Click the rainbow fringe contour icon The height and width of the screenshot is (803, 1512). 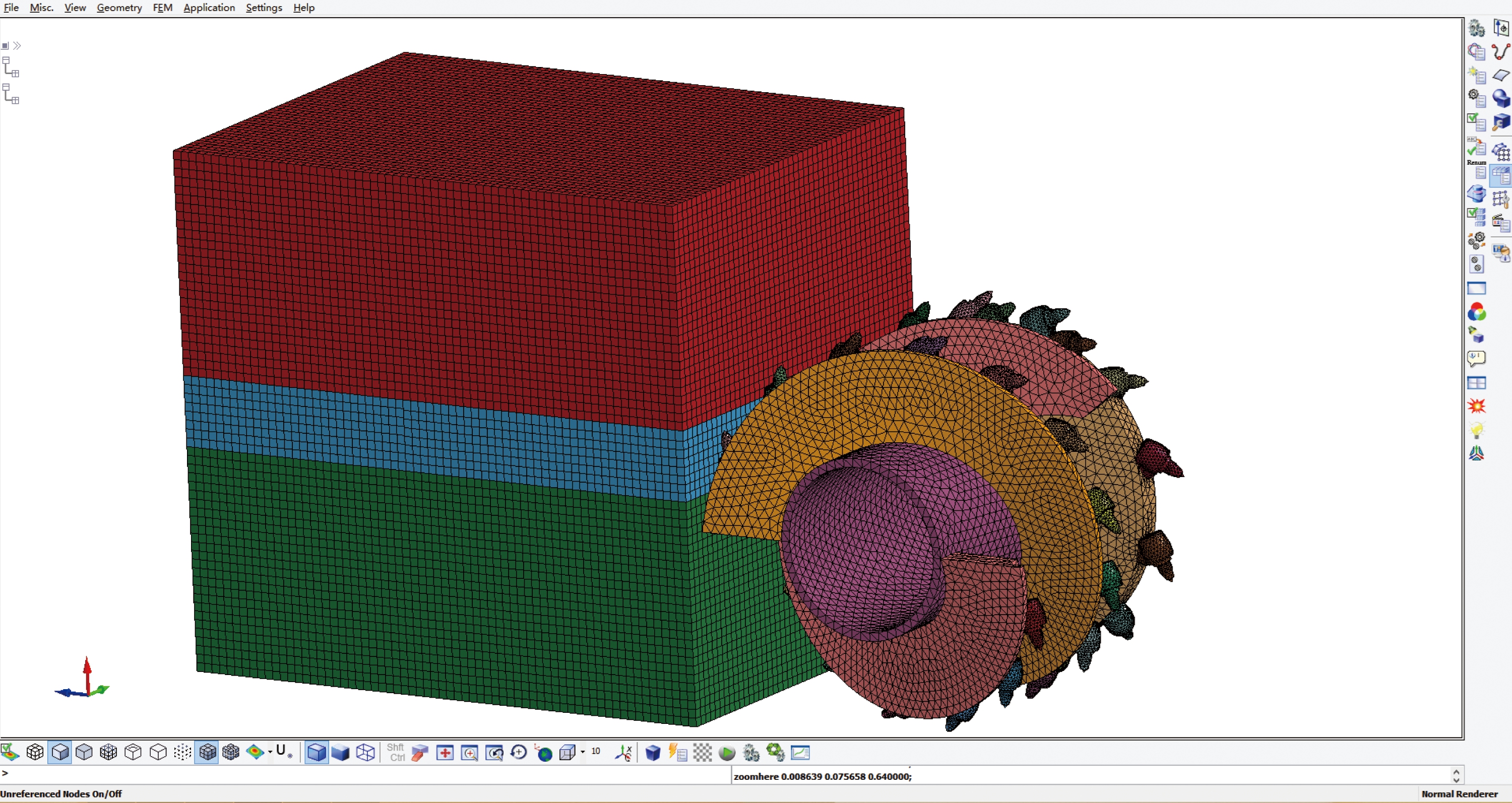(256, 752)
